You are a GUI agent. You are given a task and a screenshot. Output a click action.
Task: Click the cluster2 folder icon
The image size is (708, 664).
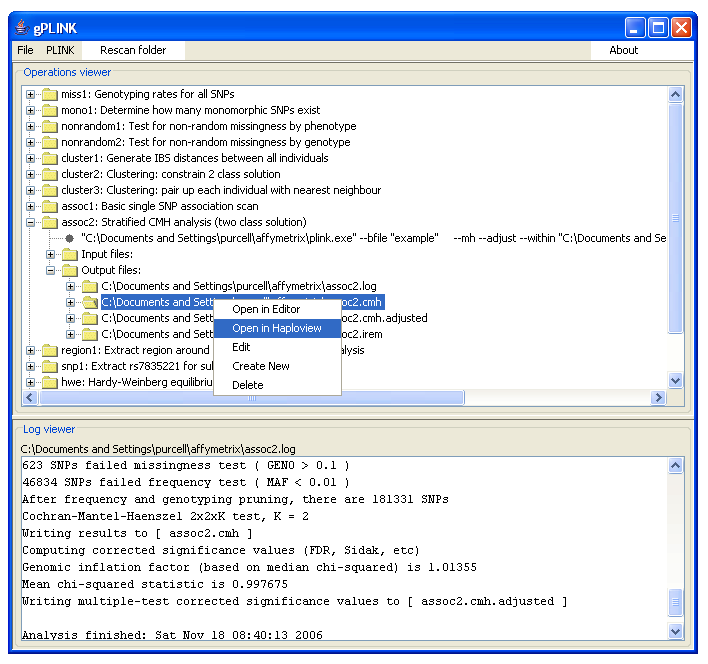pyautogui.click(x=50, y=174)
